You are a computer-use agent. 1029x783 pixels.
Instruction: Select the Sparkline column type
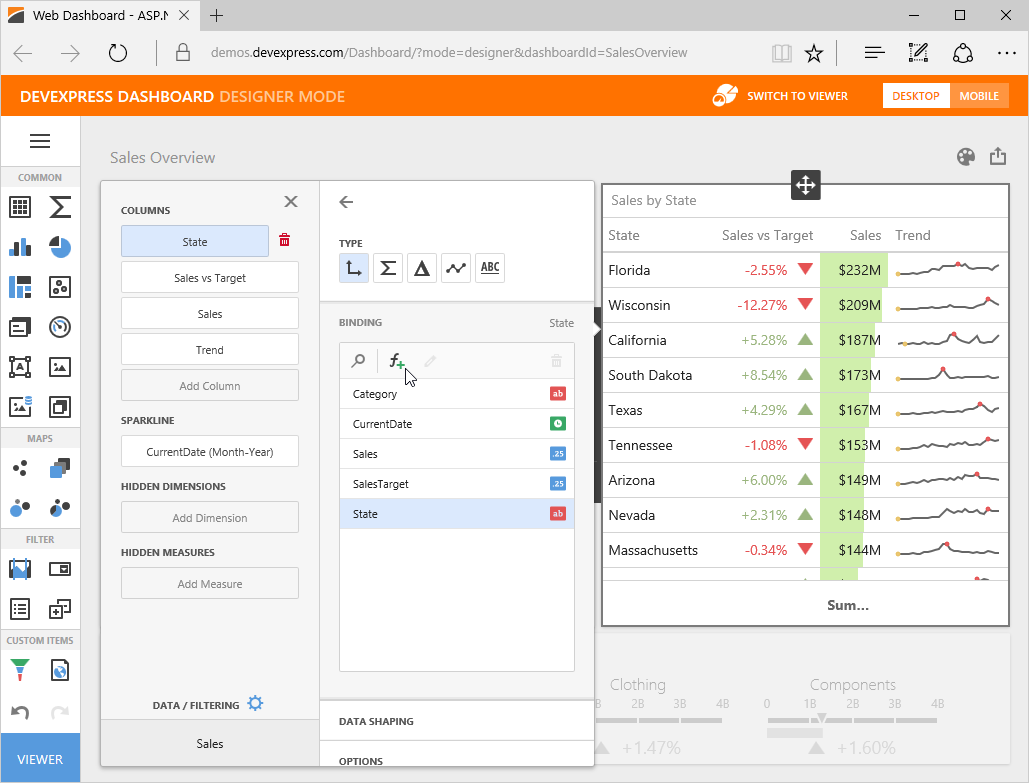[456, 268]
